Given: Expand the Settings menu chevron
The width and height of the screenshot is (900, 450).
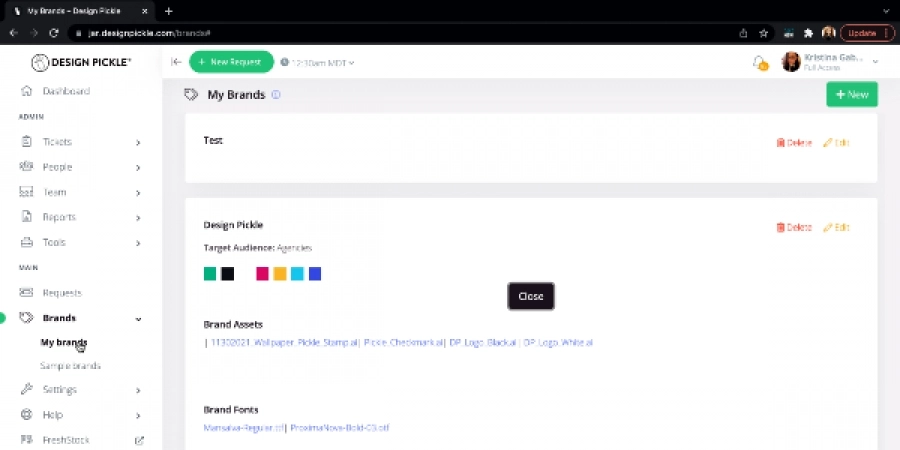Looking at the screenshot, I should pos(138,390).
